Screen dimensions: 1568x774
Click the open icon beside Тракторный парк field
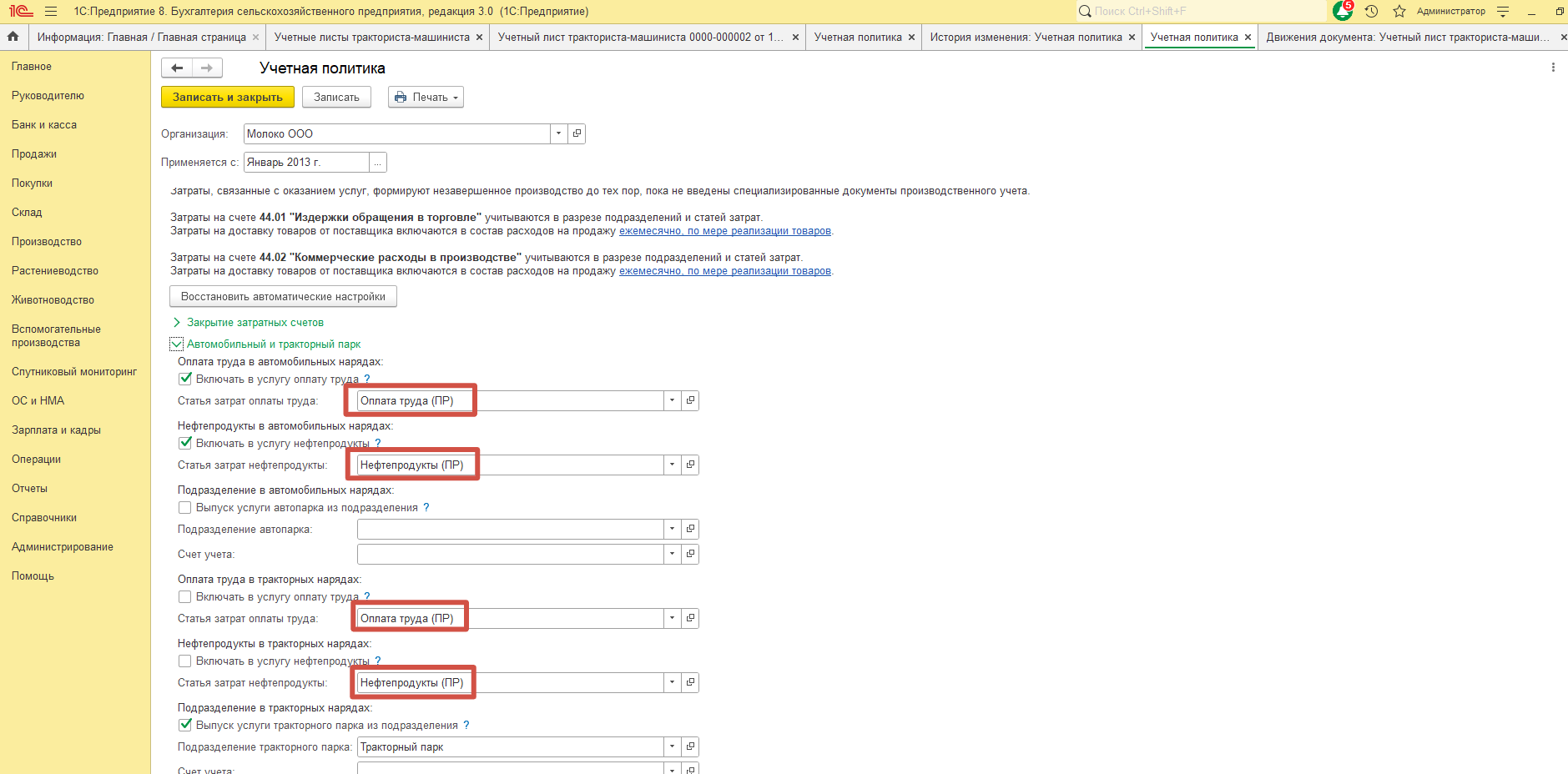(690, 746)
